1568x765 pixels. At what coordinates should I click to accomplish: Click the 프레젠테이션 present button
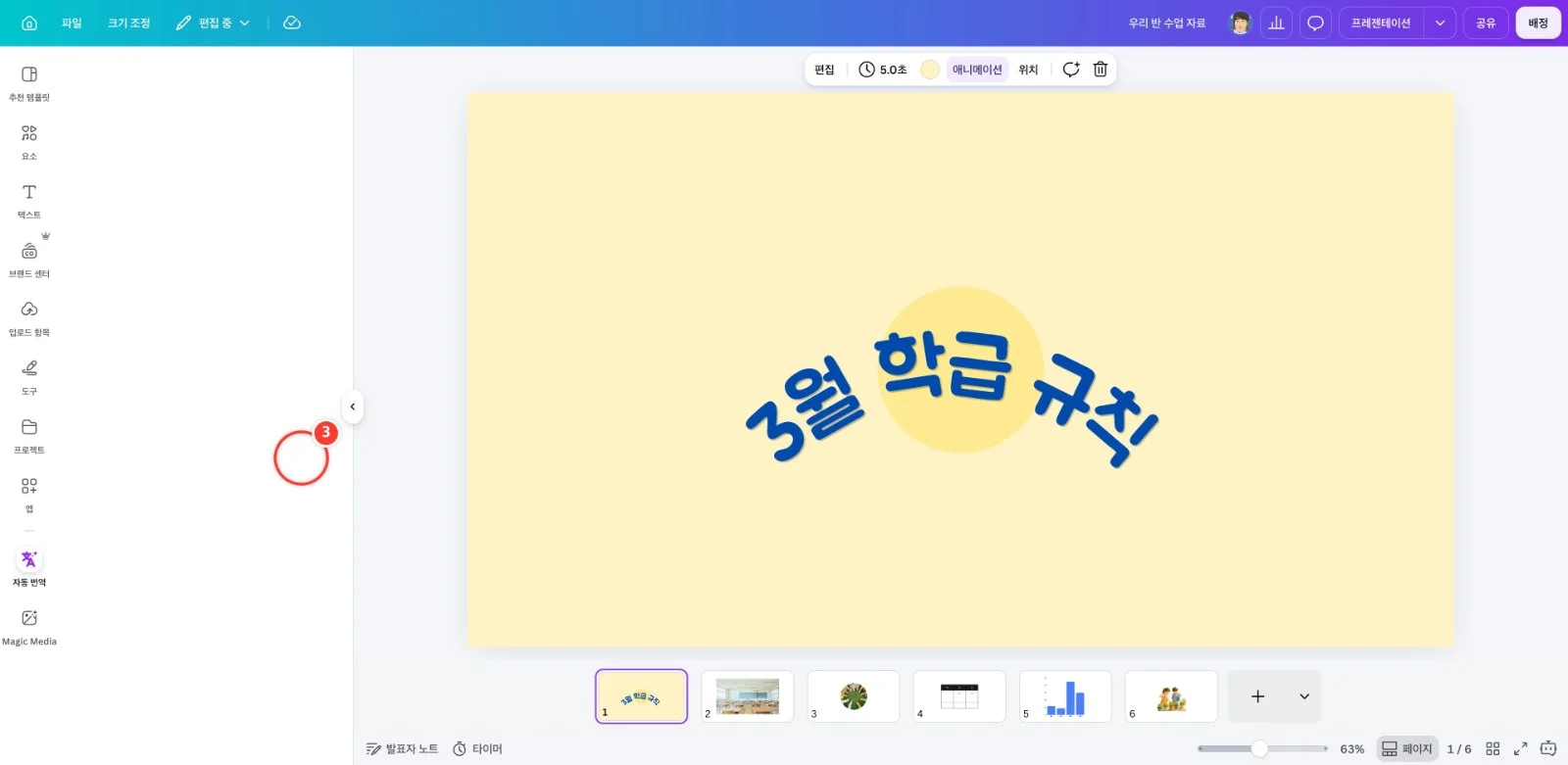click(1381, 23)
